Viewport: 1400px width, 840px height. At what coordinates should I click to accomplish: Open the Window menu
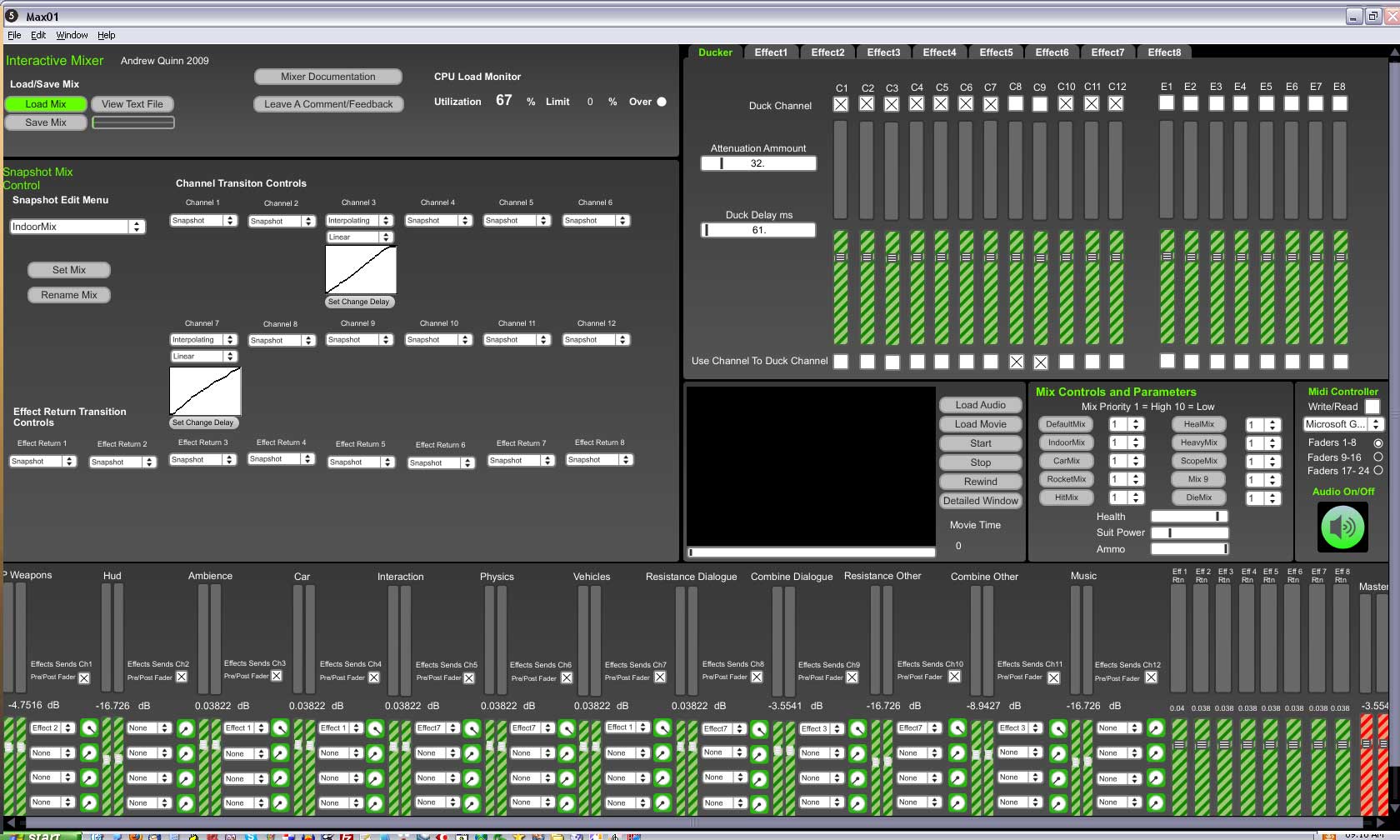pos(72,35)
